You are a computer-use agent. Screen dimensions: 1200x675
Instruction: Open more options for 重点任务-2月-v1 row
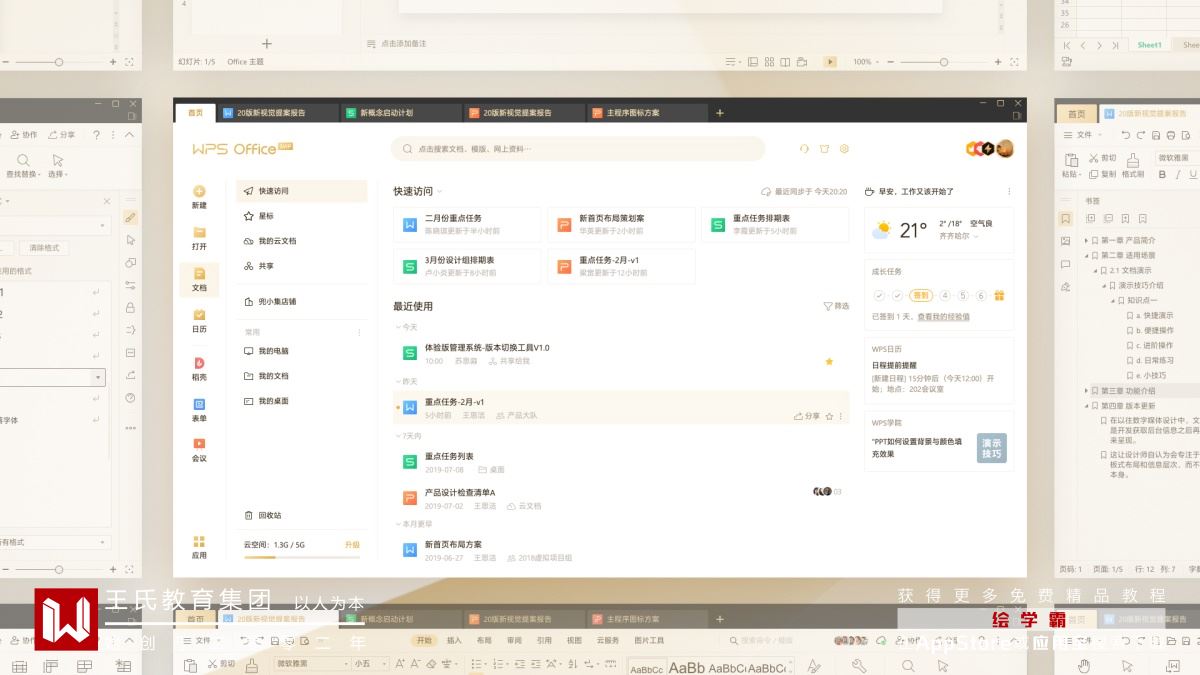(841, 416)
